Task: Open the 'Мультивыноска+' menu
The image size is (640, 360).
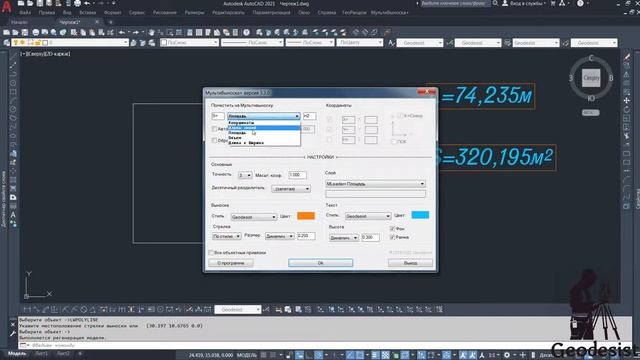Action: (389, 13)
